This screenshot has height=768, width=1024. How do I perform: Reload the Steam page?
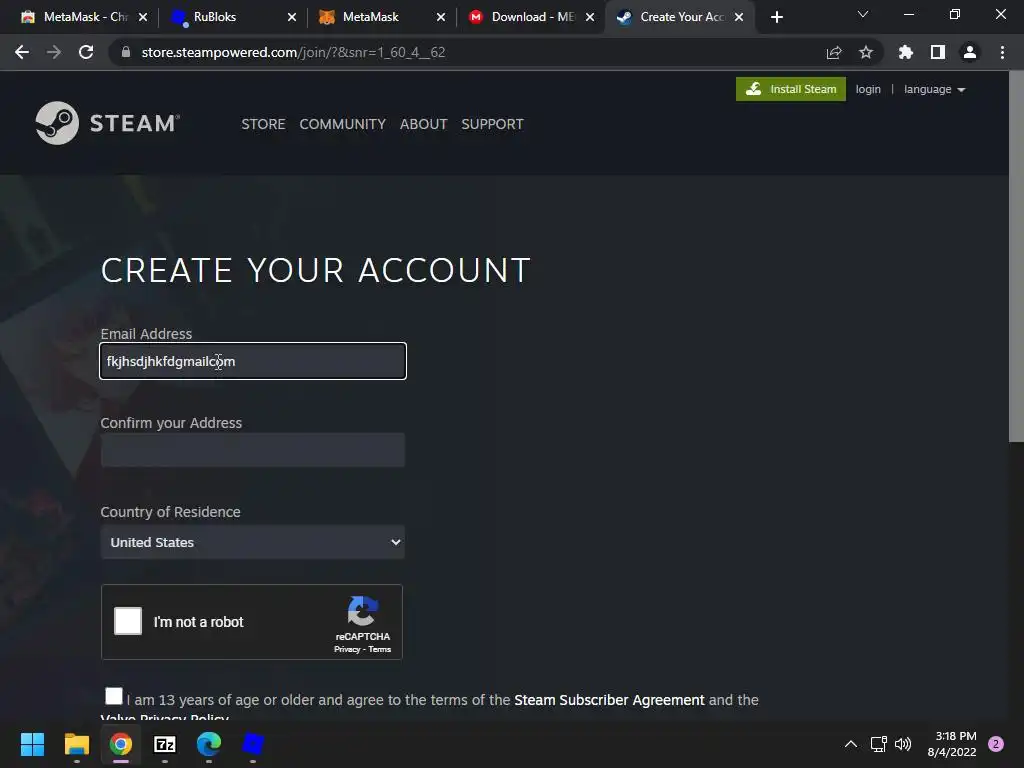tap(86, 52)
